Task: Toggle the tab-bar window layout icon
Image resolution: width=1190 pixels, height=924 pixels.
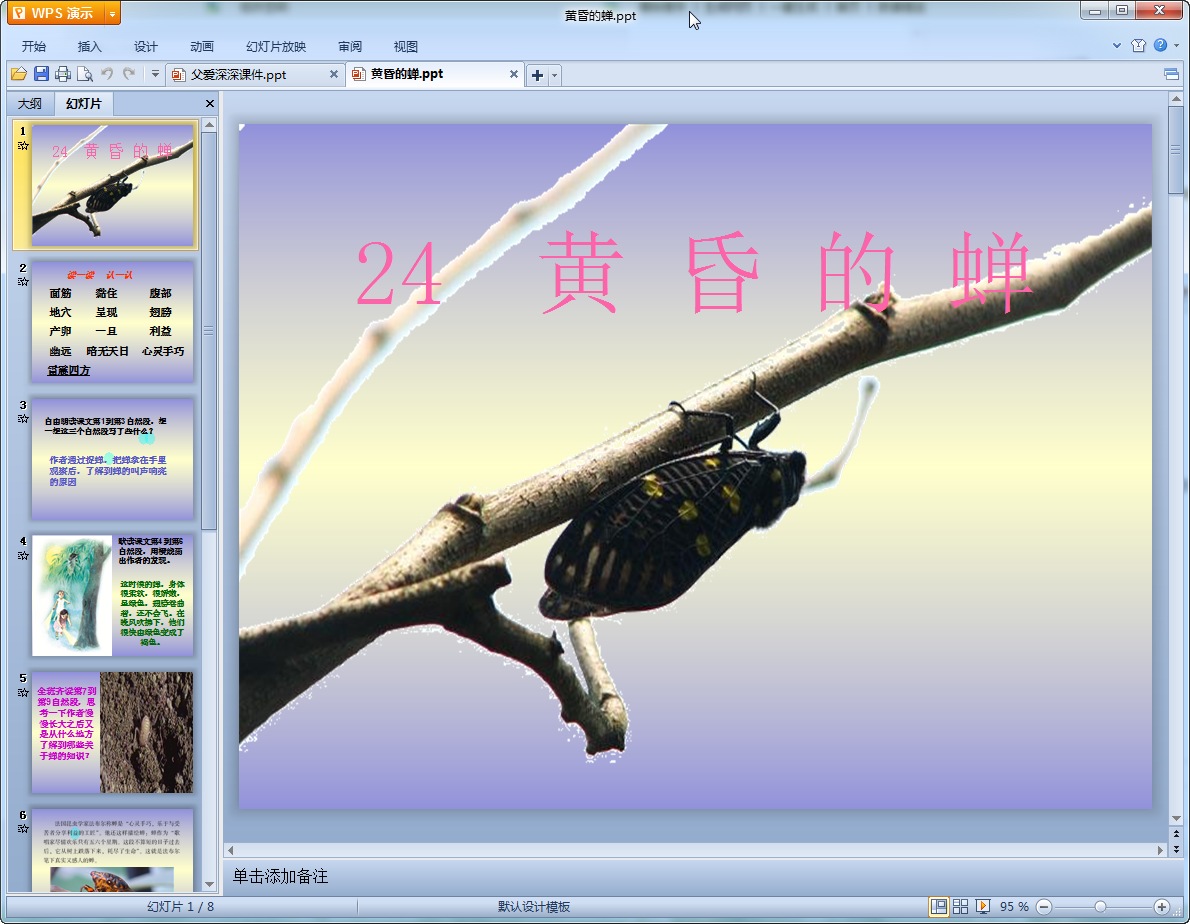Action: click(1171, 74)
